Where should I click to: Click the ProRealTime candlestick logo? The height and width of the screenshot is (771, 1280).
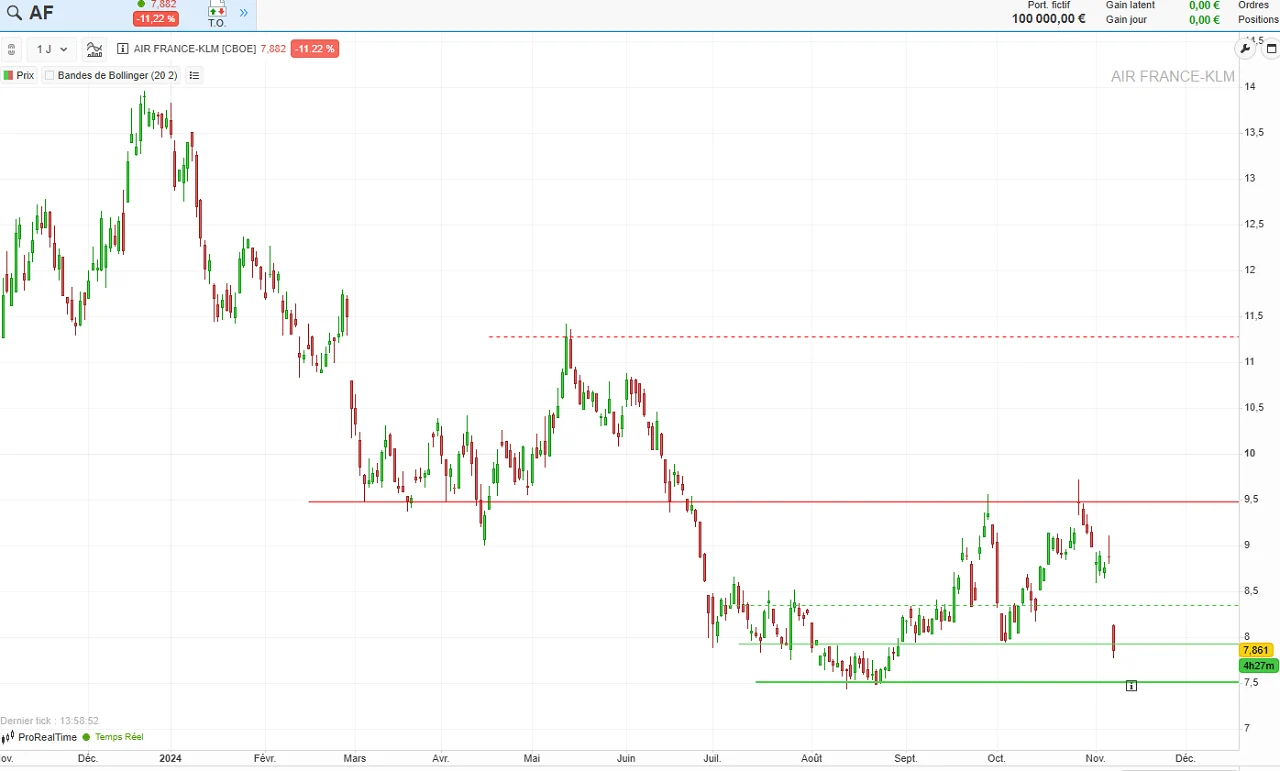[9, 737]
